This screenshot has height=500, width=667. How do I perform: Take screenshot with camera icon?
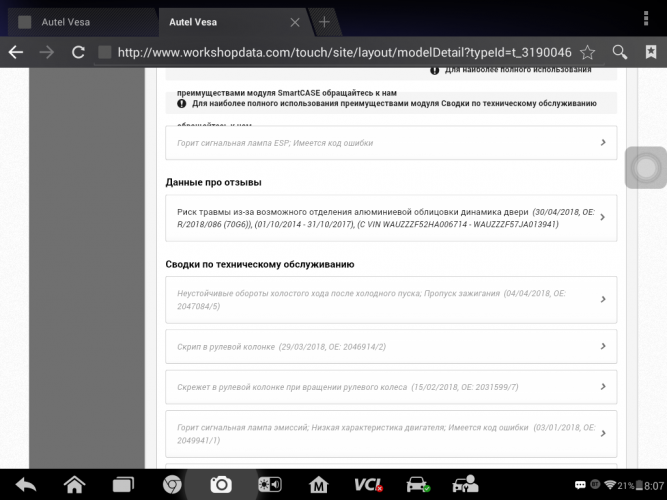pos(221,485)
